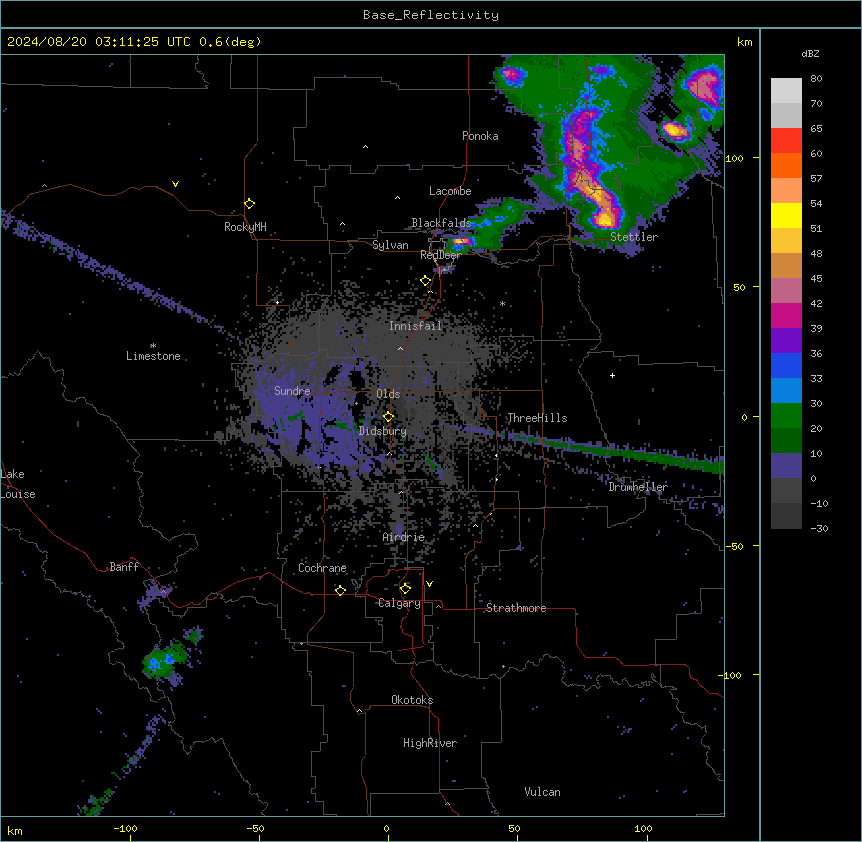This screenshot has height=842, width=862.
Task: Click the Vulcan label
Action: (542, 792)
